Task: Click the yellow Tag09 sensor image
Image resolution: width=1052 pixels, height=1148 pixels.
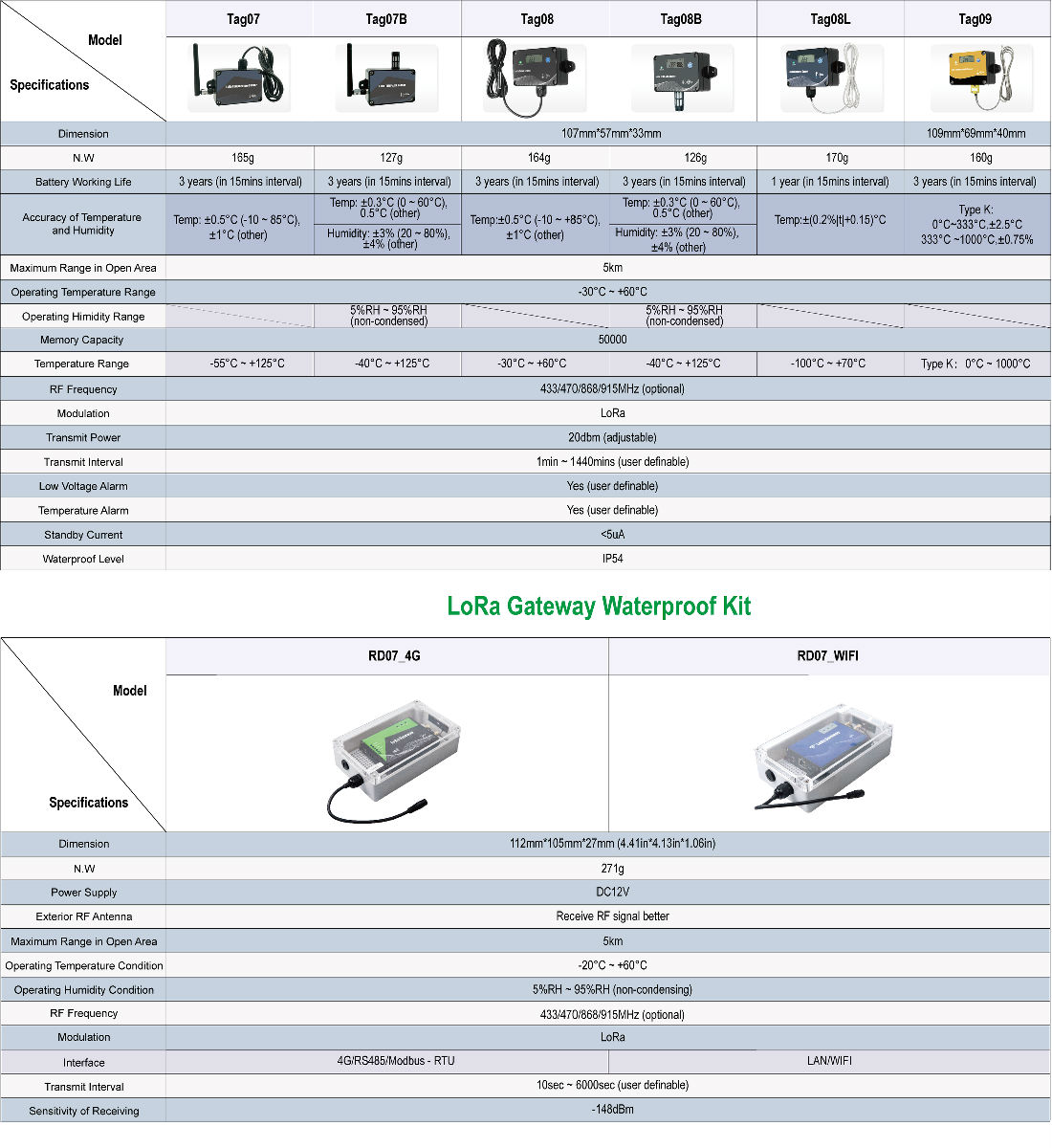Action: [x=978, y=78]
